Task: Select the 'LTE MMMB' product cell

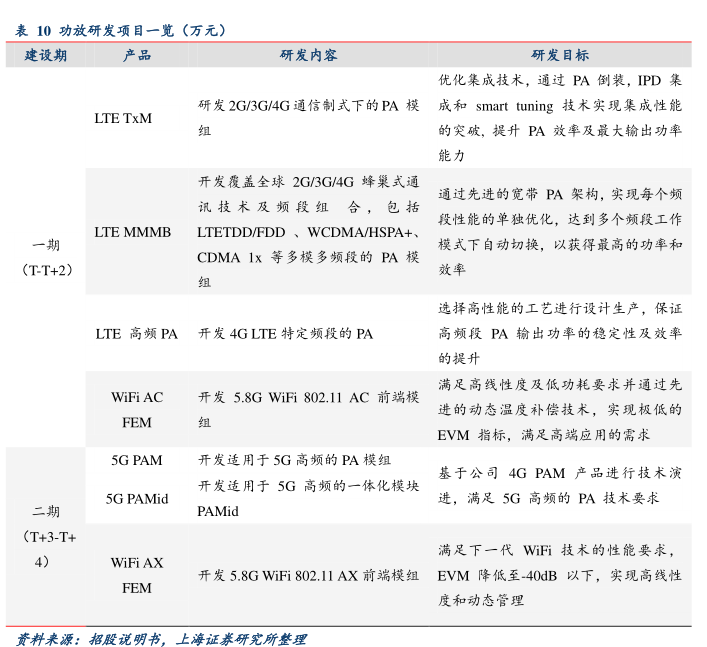Action: click(133, 232)
